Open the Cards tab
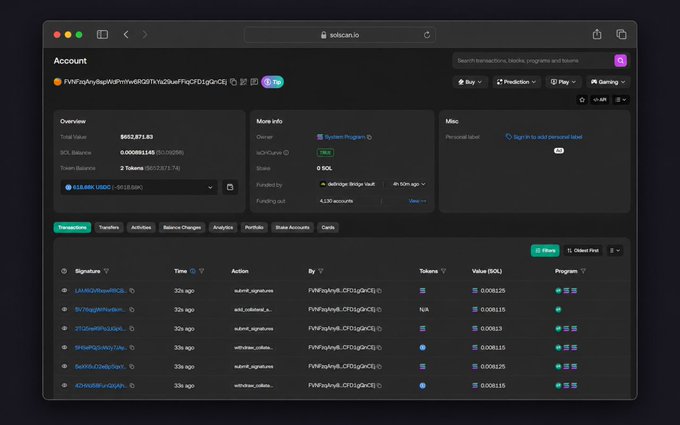680x425 pixels. pos(328,228)
